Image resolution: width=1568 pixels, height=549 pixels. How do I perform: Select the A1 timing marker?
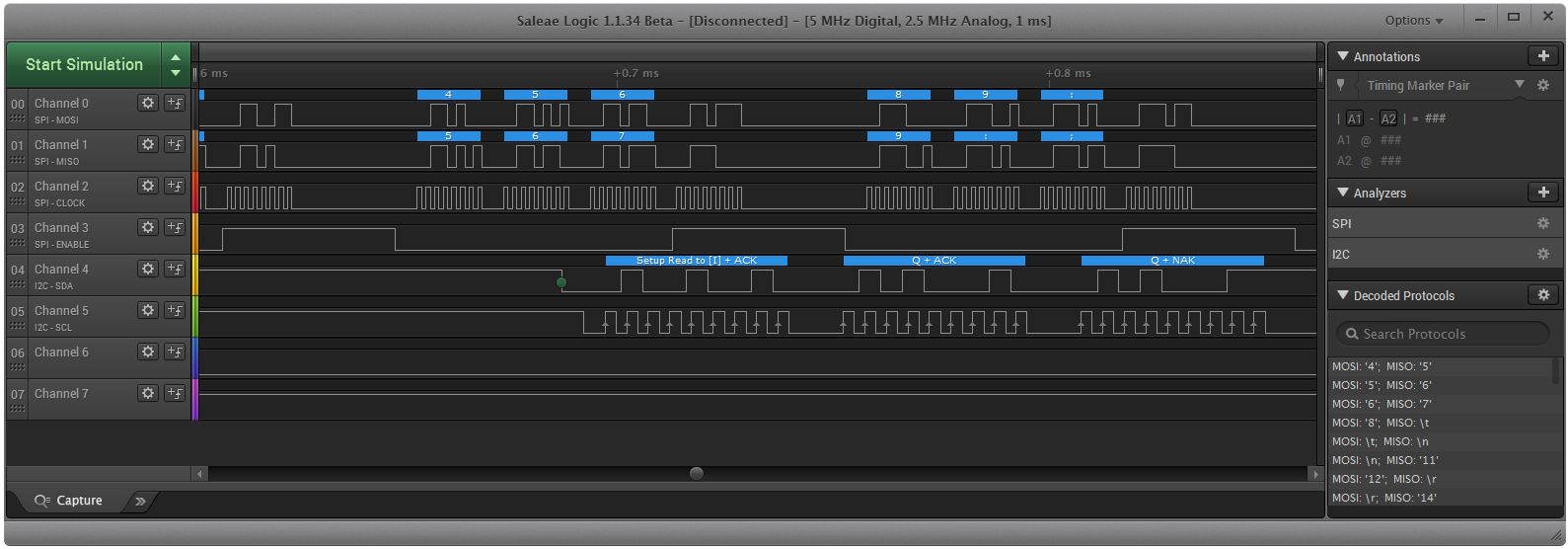coord(1354,118)
